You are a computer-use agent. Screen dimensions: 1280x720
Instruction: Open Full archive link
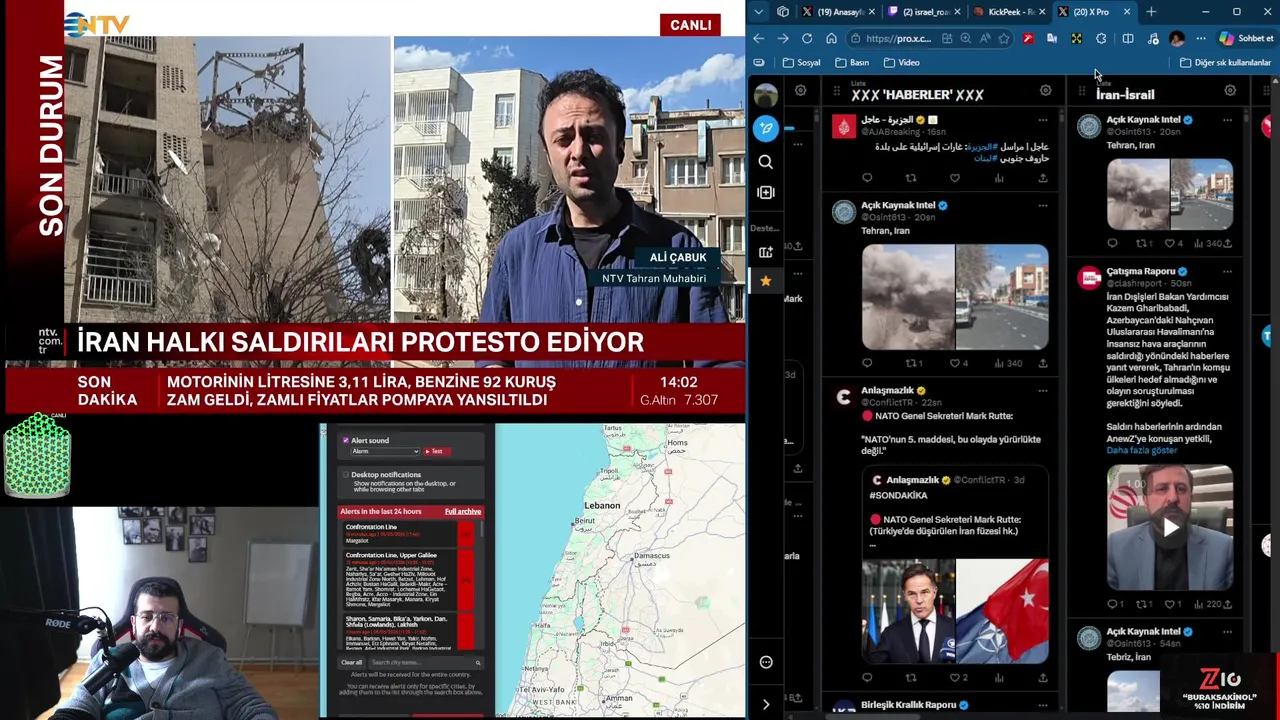[462, 511]
